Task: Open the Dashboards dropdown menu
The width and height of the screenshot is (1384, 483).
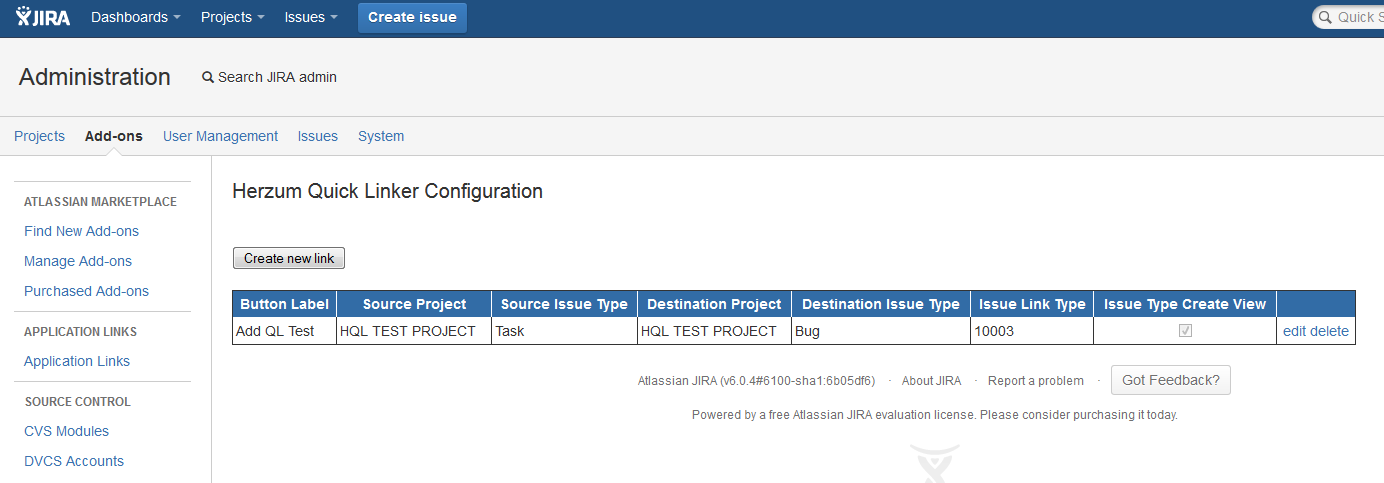Action: click(x=136, y=17)
